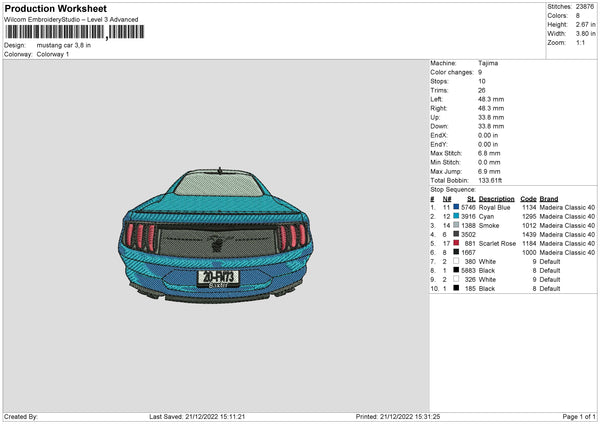Click the 'Page 1 of 1' footer text
Viewport: 600px width, 424px height.
579,417
